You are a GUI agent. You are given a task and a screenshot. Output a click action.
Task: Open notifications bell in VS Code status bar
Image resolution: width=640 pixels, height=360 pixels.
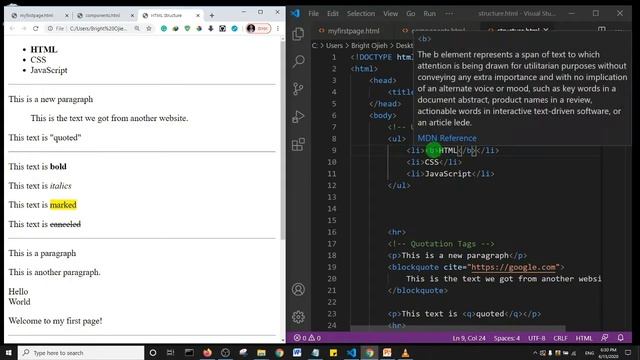(x=620, y=338)
